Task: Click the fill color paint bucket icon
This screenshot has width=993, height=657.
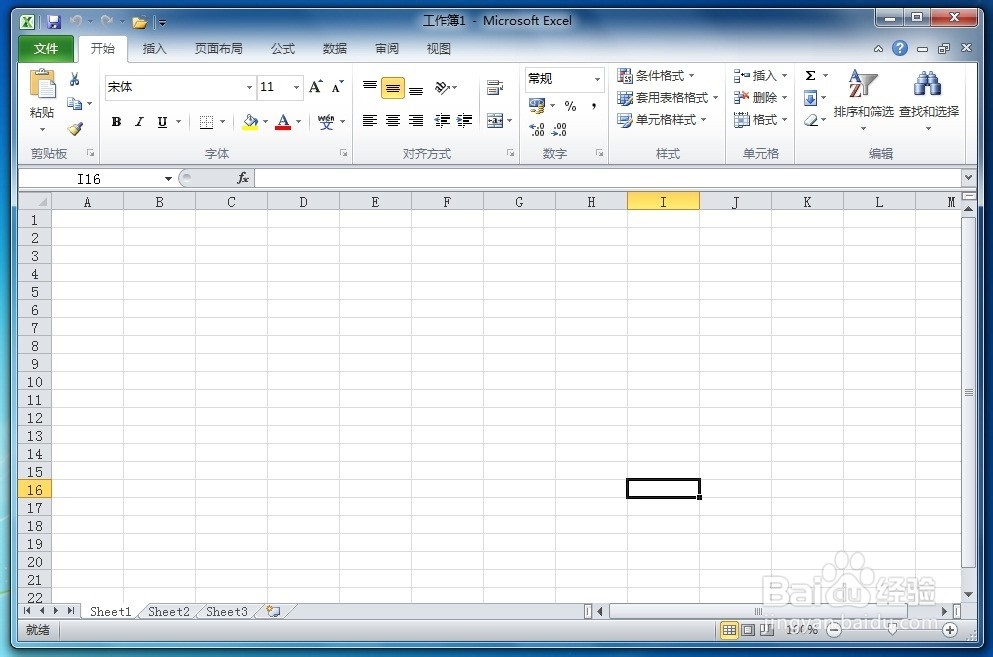Action: (251, 122)
